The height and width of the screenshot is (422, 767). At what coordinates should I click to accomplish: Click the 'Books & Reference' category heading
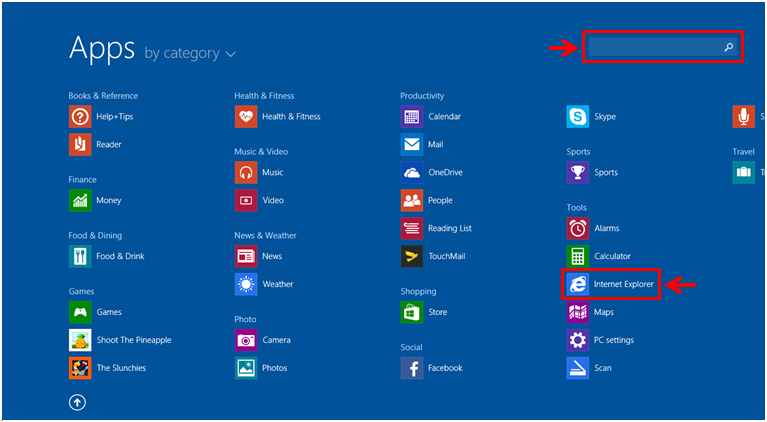(103, 96)
